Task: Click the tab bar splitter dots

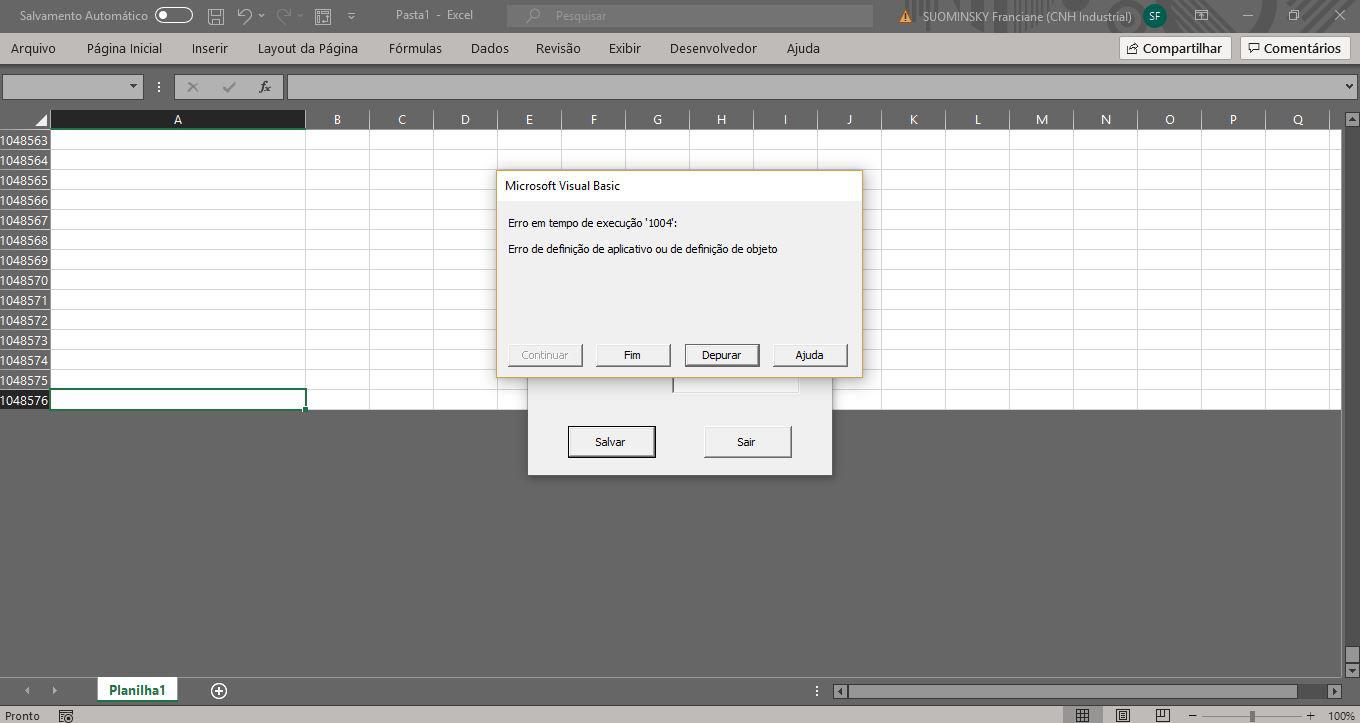Action: (x=817, y=691)
